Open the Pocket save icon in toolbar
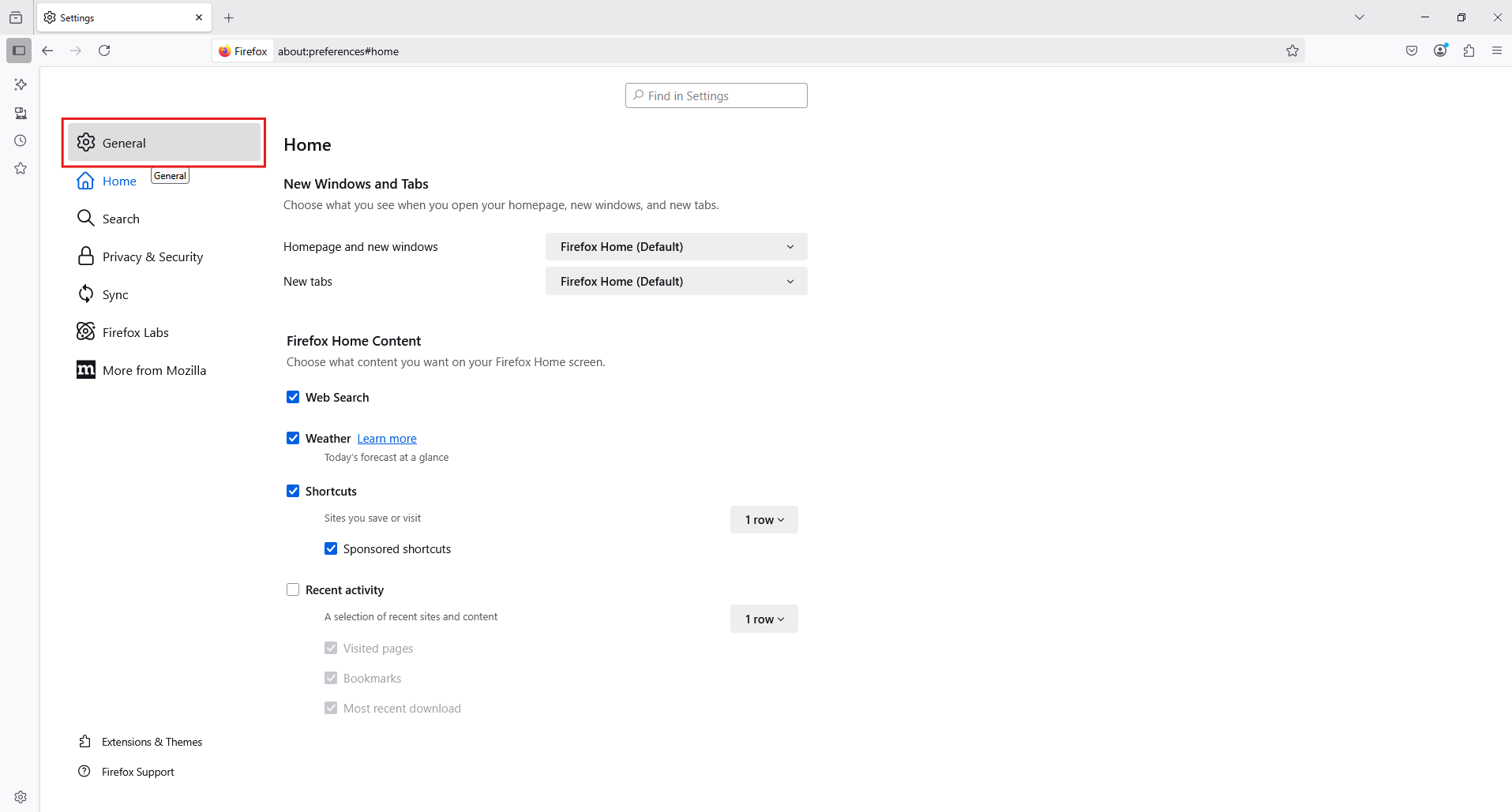The width and height of the screenshot is (1512, 812). pos(1412,51)
